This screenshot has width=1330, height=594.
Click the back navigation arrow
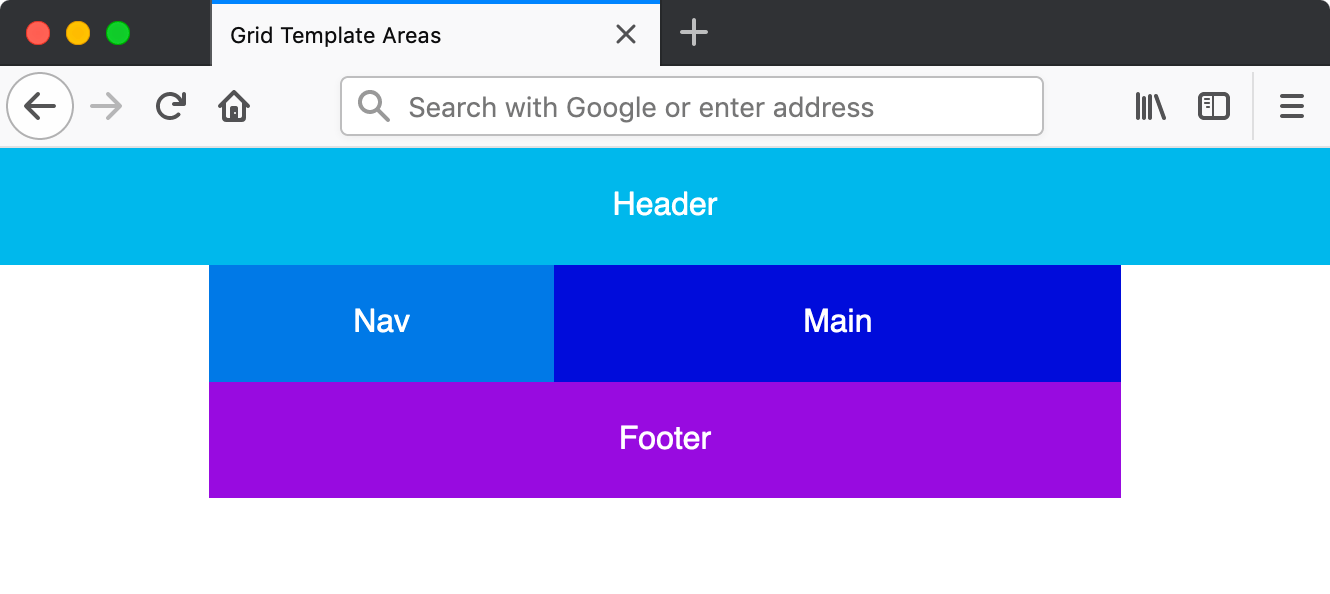point(40,106)
